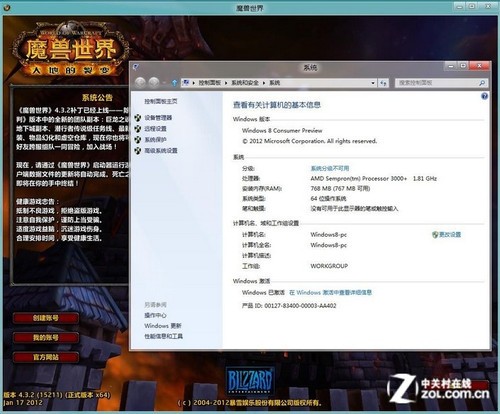Click shield icon next to 远程设置

pyautogui.click(x=138, y=129)
